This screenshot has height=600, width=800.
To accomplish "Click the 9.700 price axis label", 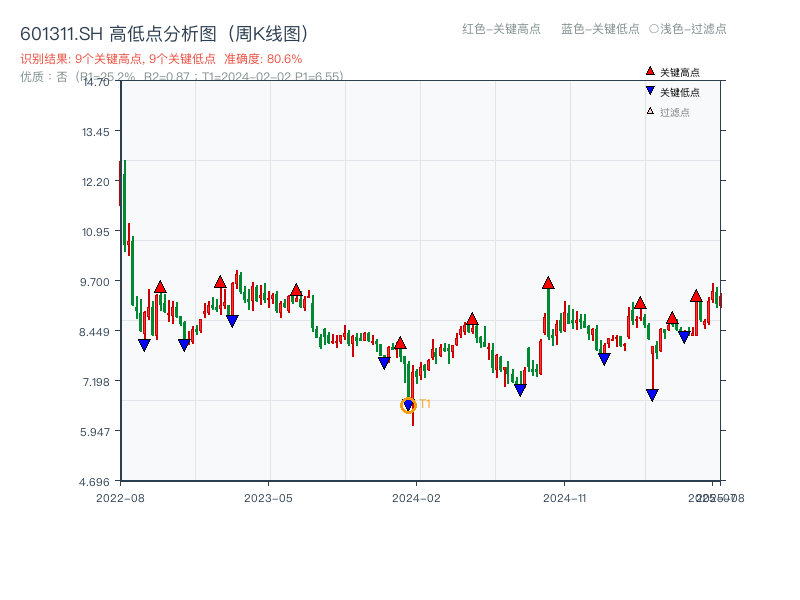I will click(94, 282).
